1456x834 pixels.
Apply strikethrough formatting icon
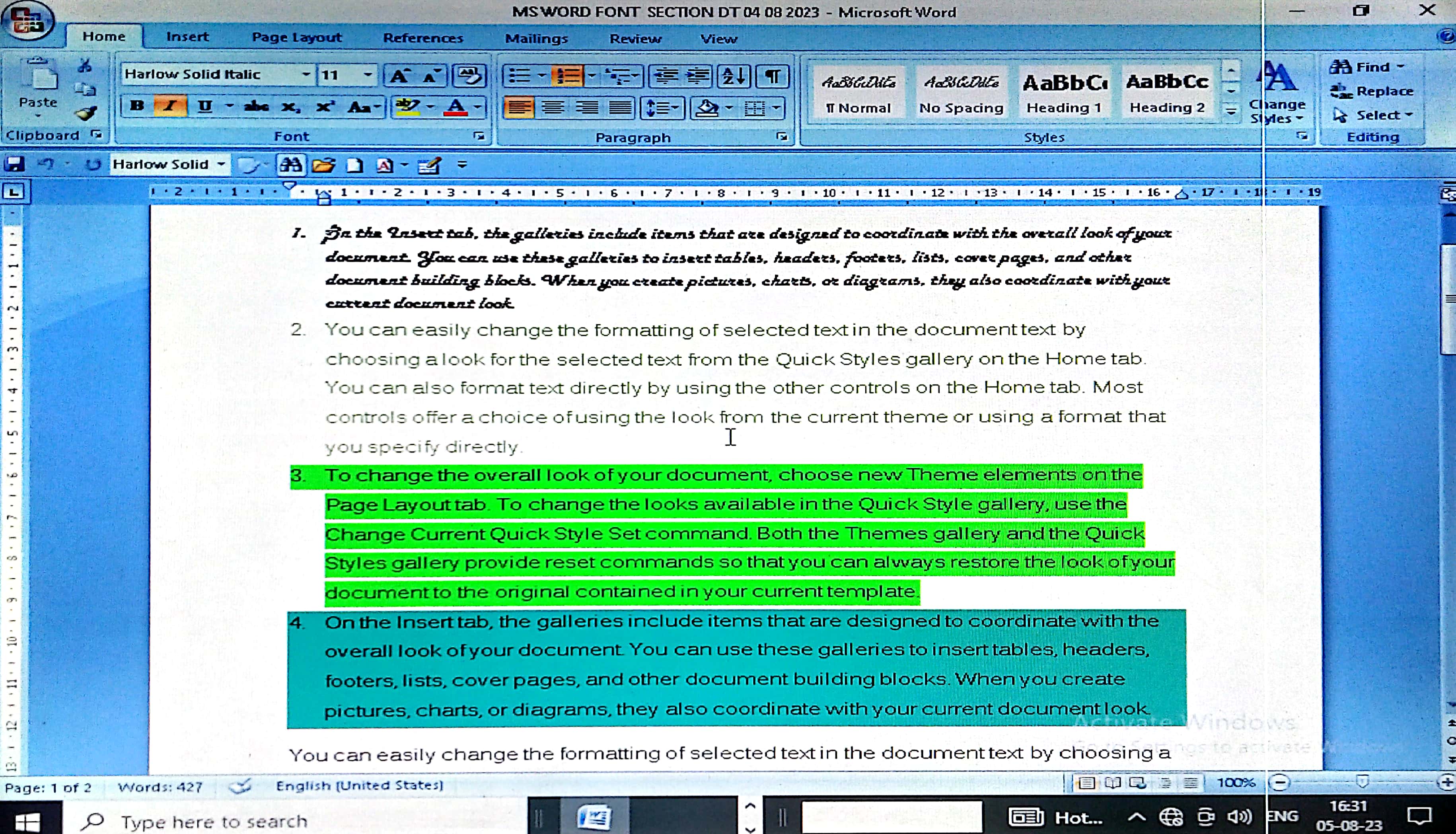256,107
